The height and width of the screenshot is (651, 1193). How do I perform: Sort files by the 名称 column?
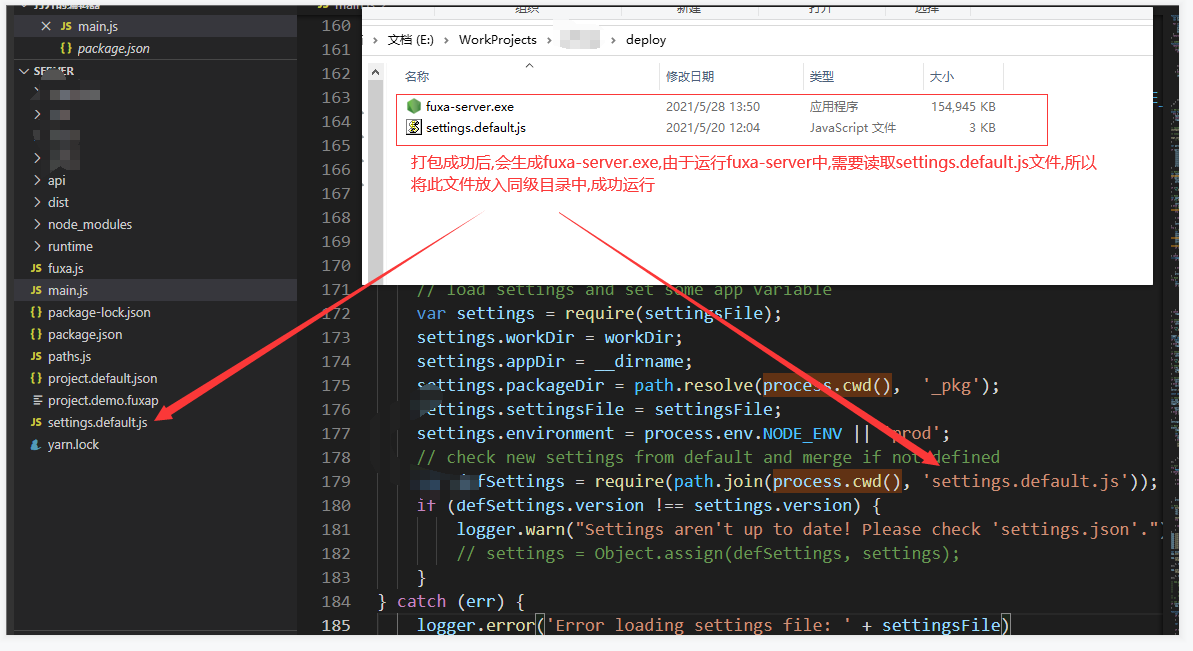click(417, 76)
